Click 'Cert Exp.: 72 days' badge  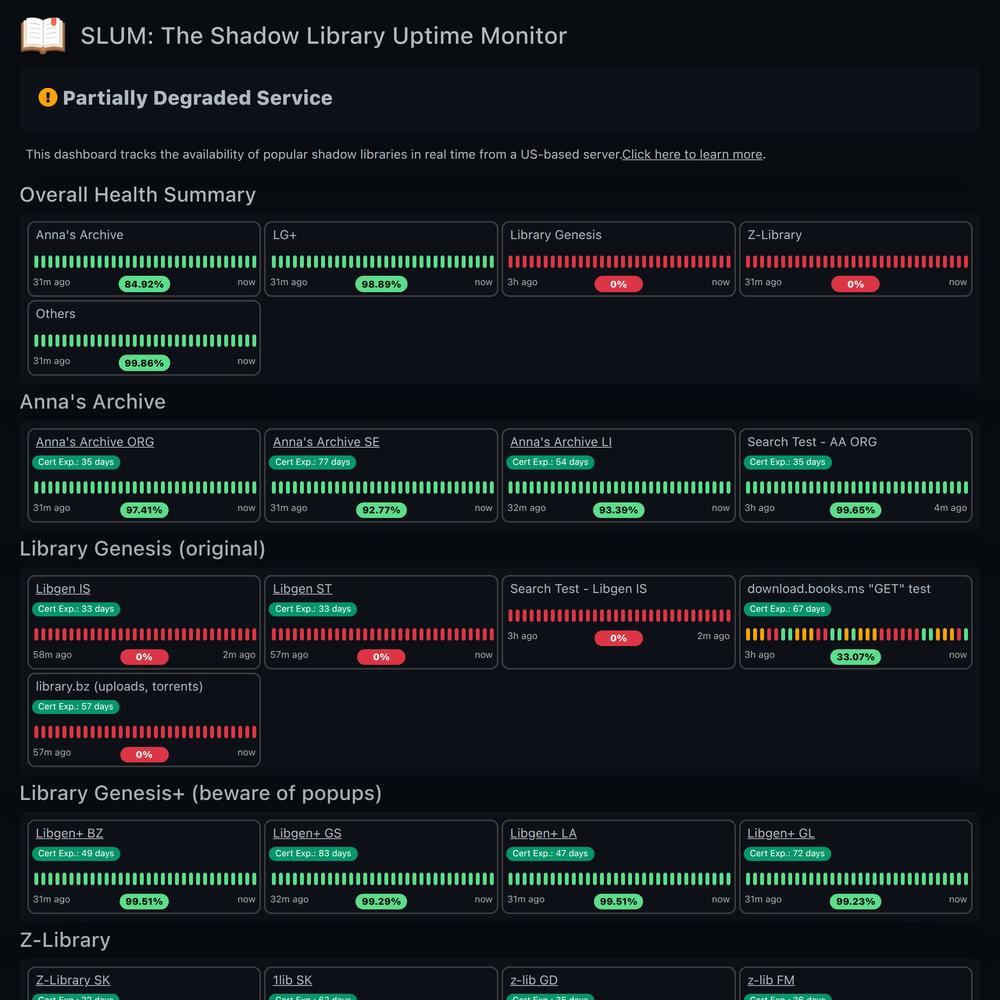(x=787, y=854)
